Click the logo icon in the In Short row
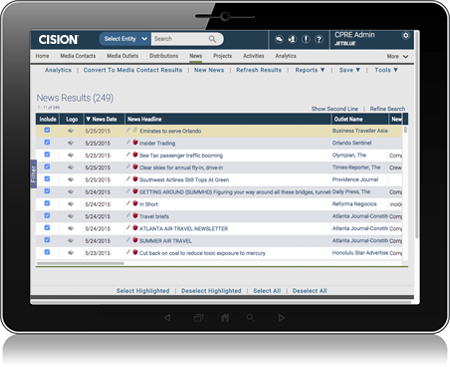 (71, 204)
